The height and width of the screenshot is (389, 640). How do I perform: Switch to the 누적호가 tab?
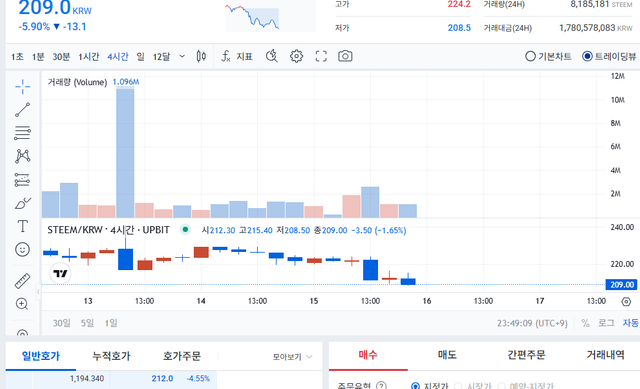point(111,356)
